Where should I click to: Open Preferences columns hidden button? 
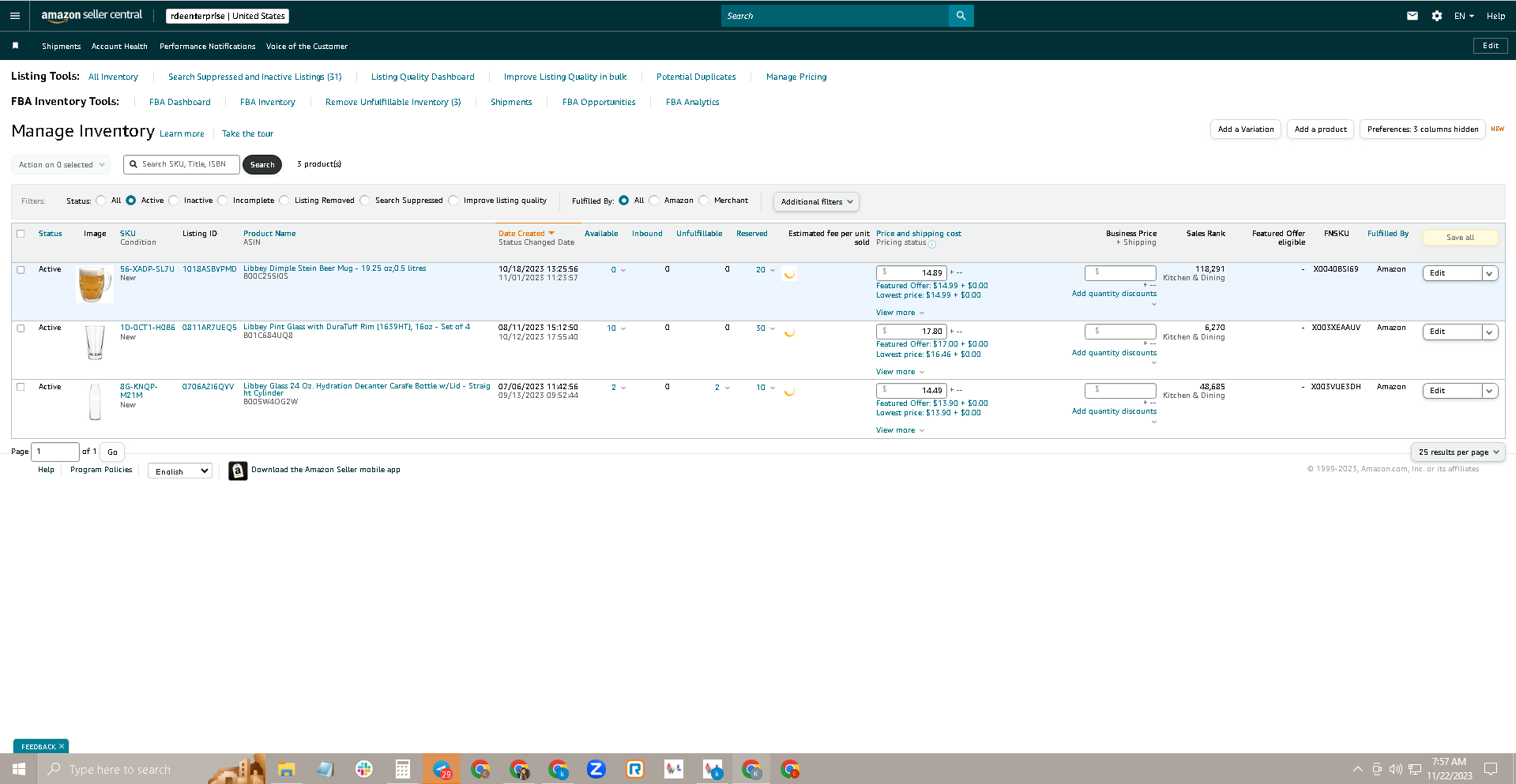(1423, 129)
